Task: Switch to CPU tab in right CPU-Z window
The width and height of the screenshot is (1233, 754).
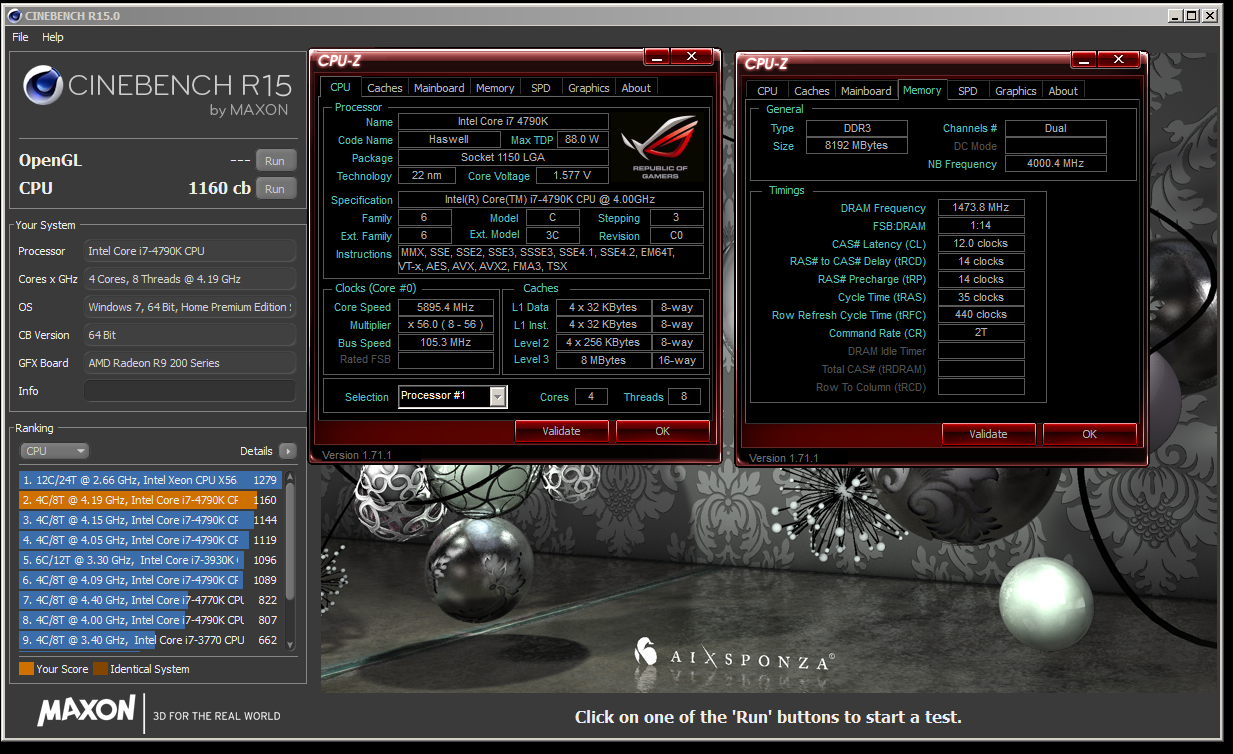Action: pos(767,90)
